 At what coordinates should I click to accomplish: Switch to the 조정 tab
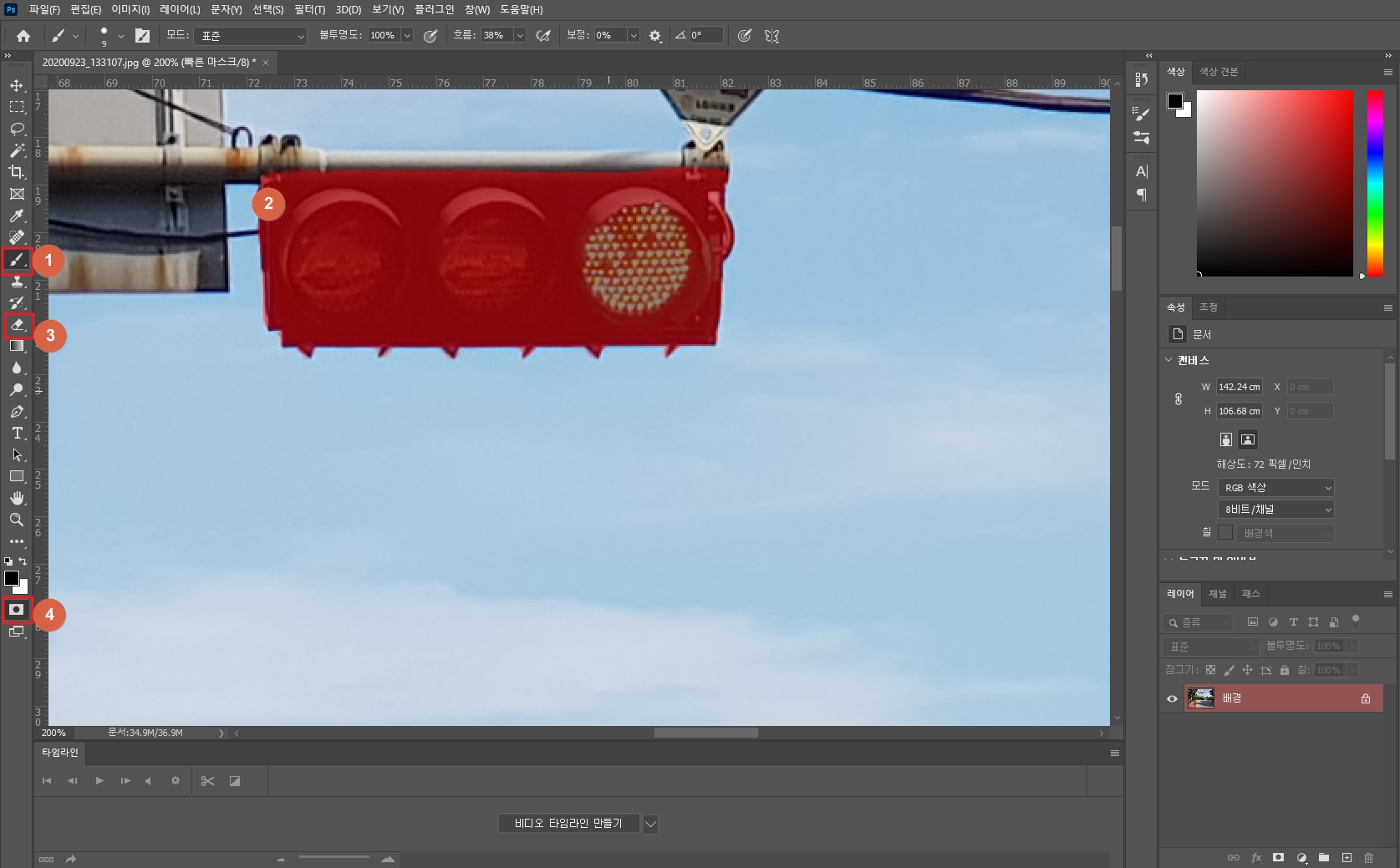[x=1209, y=307]
